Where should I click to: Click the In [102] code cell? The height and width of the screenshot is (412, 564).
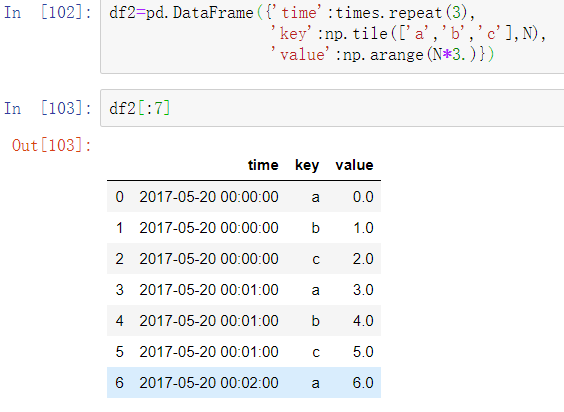click(x=332, y=36)
